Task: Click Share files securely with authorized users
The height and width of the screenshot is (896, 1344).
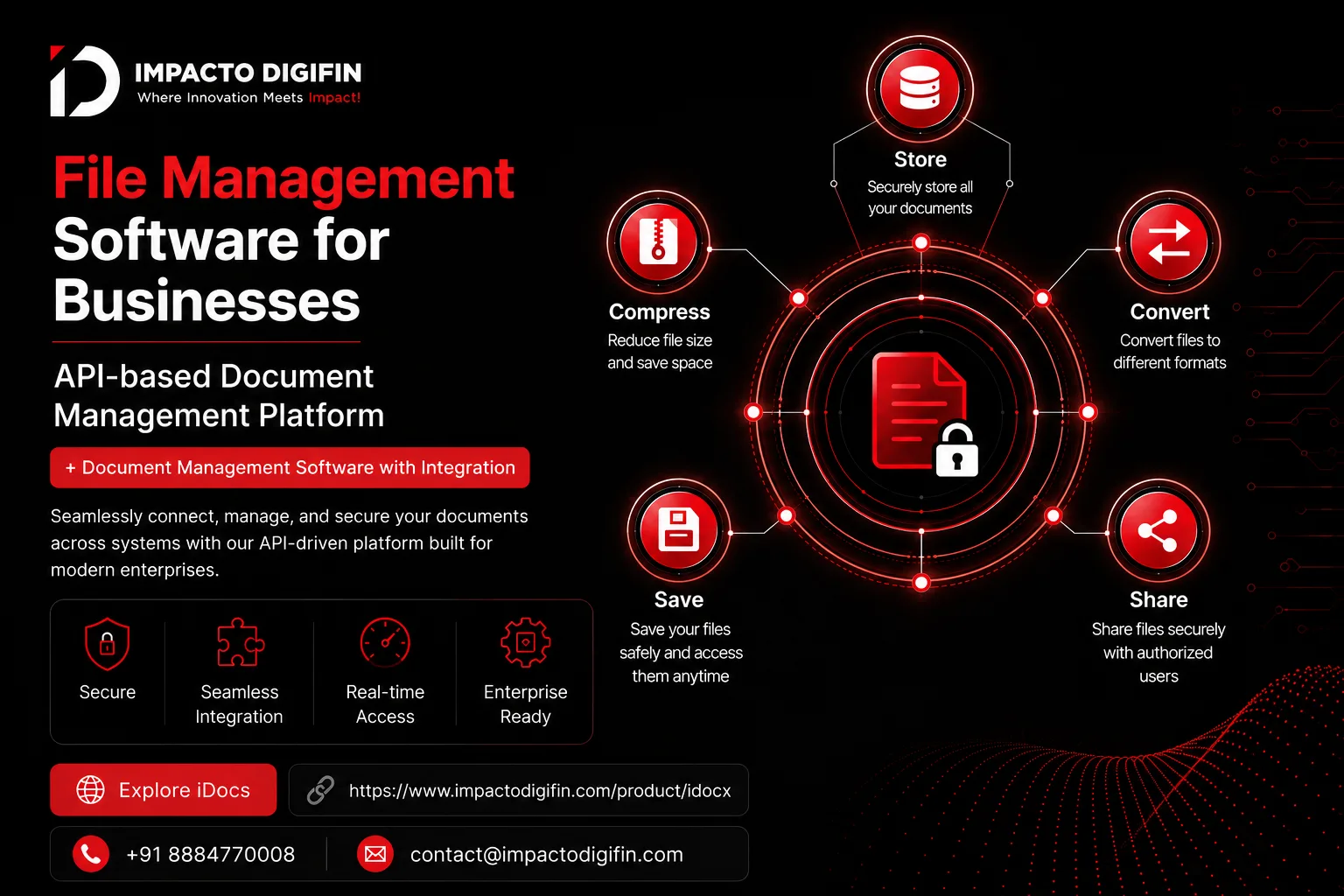Action: [x=1158, y=653]
